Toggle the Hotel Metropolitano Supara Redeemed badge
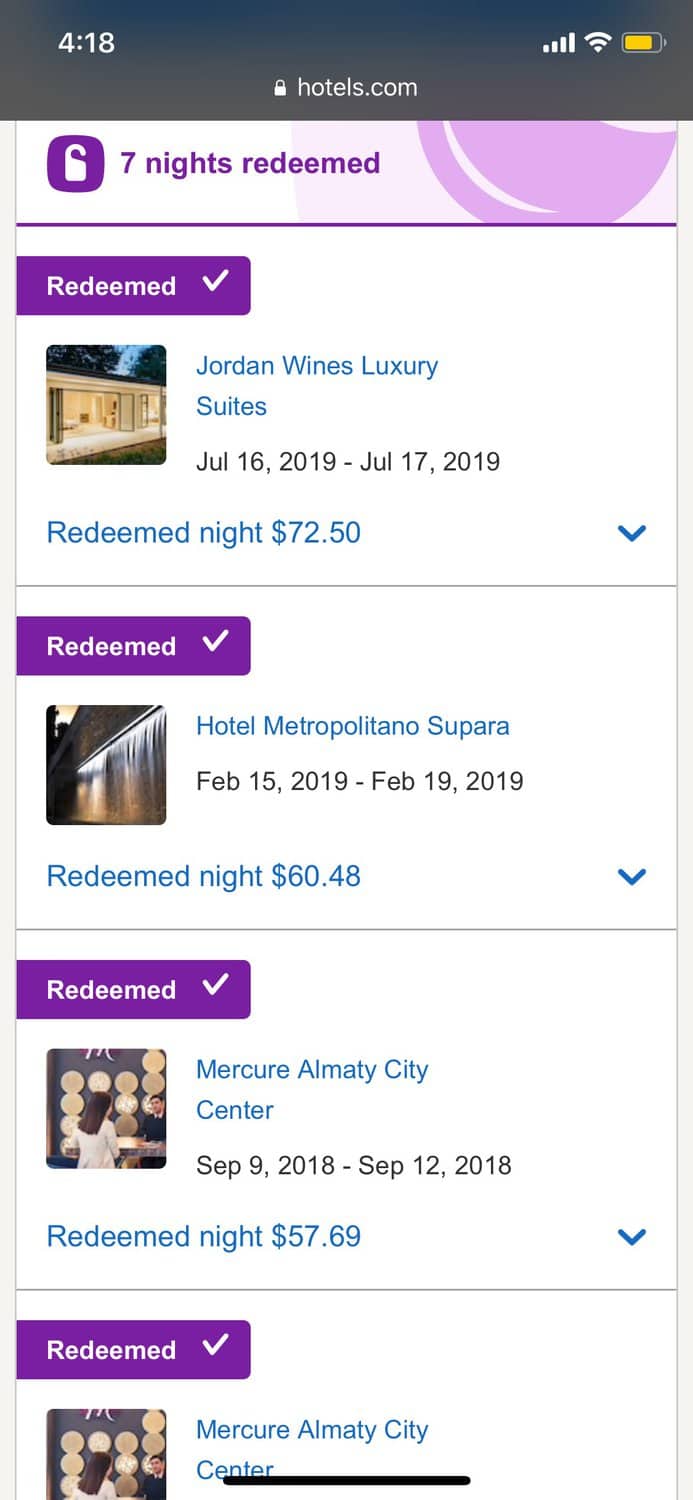Viewport: 693px width, 1500px height. pos(133,645)
